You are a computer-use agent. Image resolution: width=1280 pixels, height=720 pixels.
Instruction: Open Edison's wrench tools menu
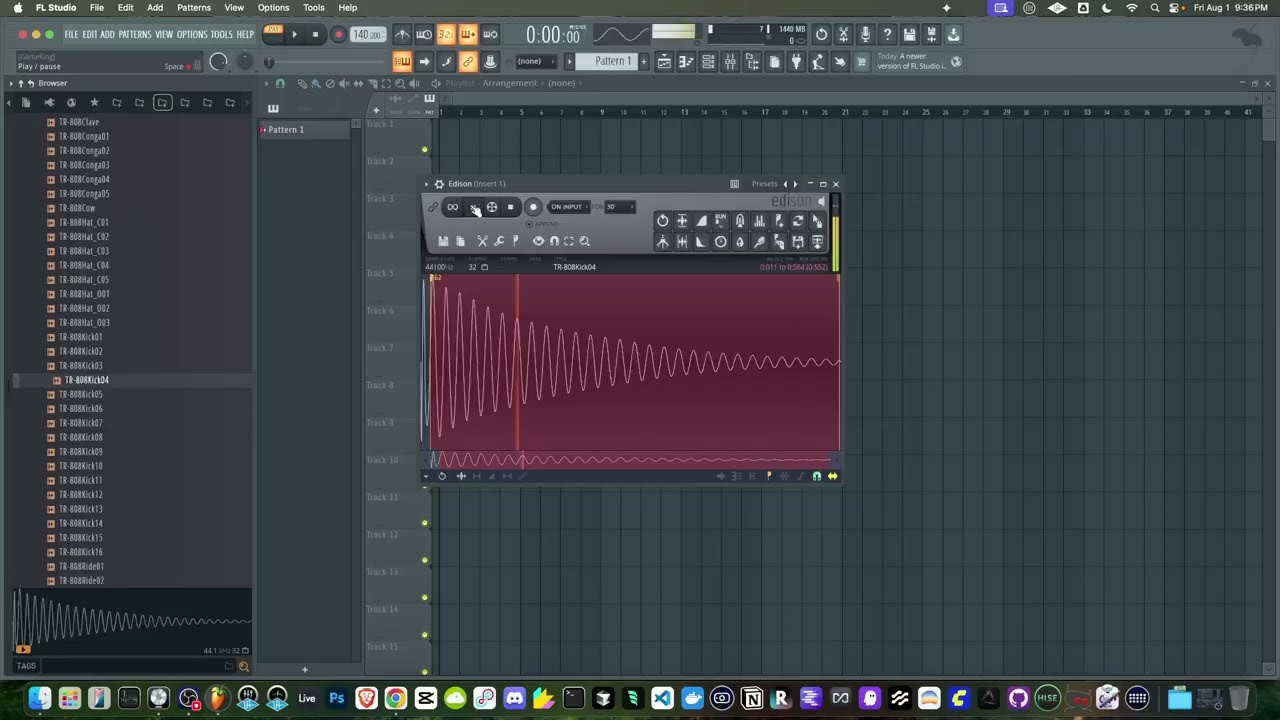pos(499,241)
